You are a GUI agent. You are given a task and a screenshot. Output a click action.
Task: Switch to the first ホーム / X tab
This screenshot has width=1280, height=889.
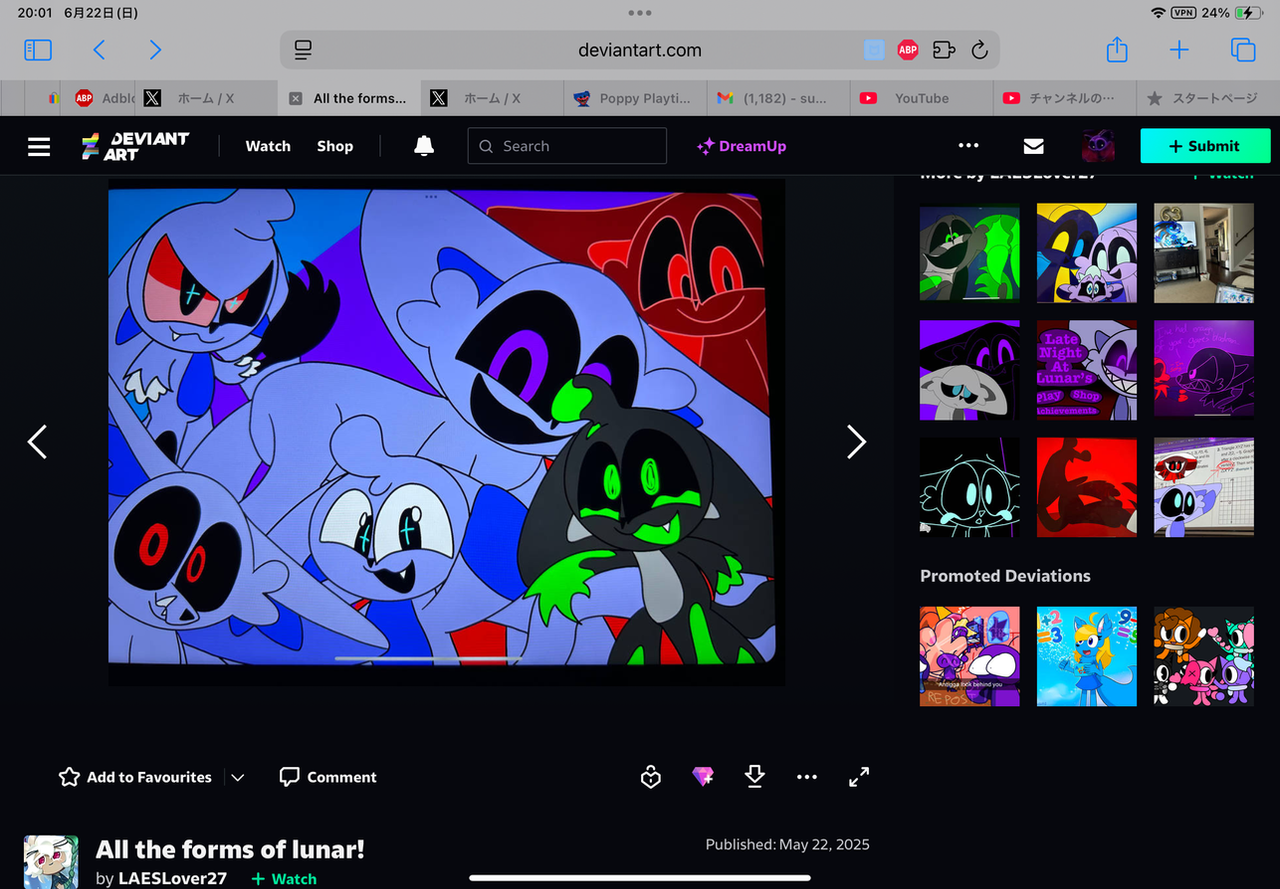[205, 98]
